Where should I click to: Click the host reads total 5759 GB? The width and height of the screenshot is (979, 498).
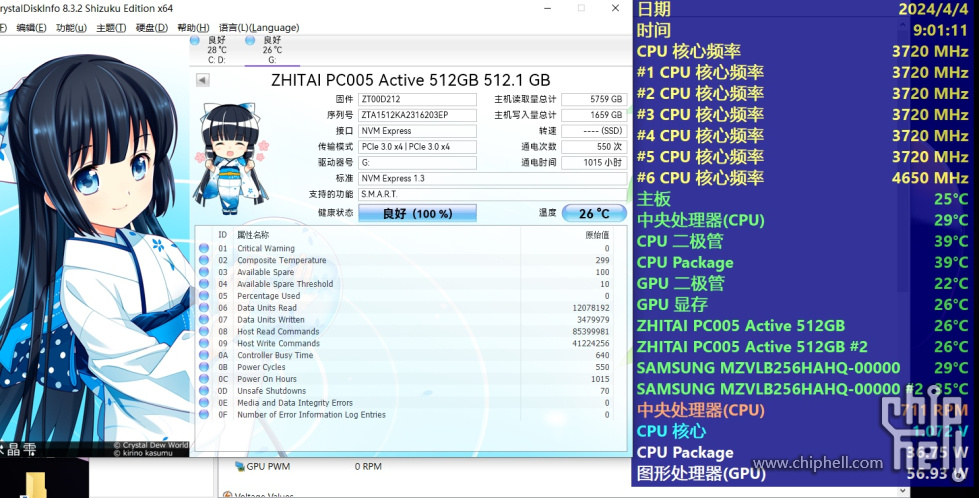coord(594,99)
